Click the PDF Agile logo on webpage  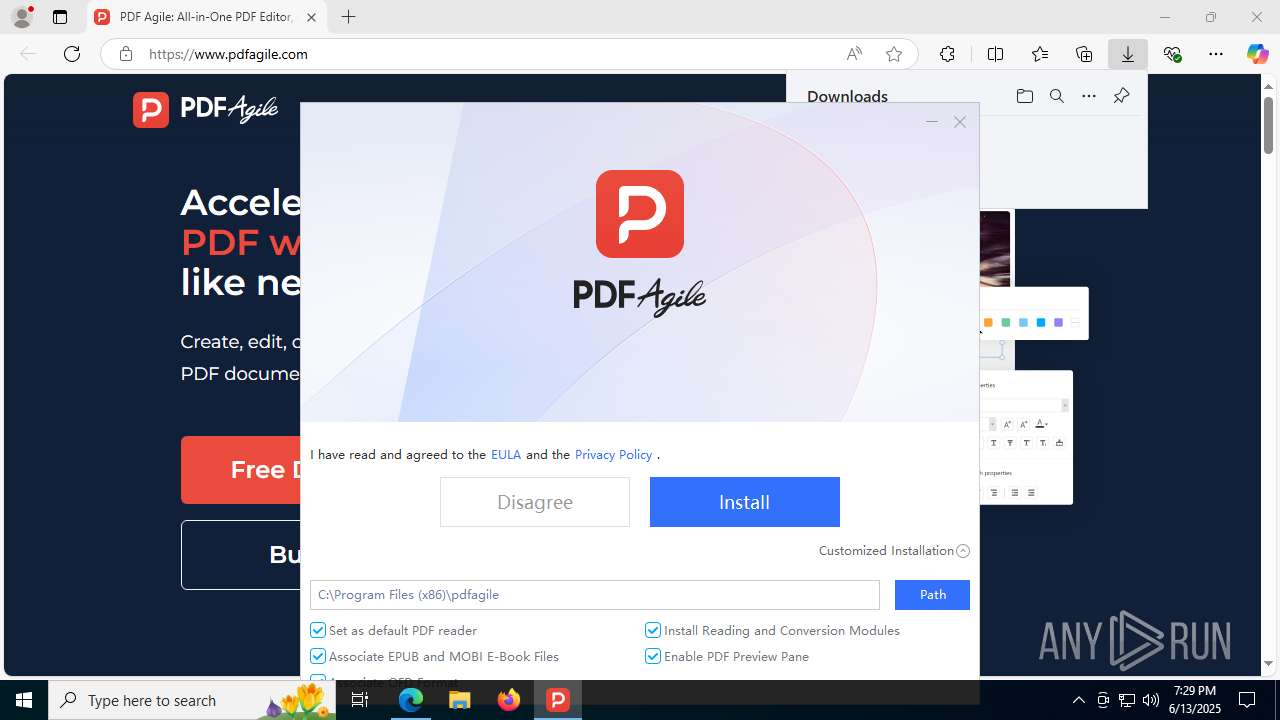[206, 109]
